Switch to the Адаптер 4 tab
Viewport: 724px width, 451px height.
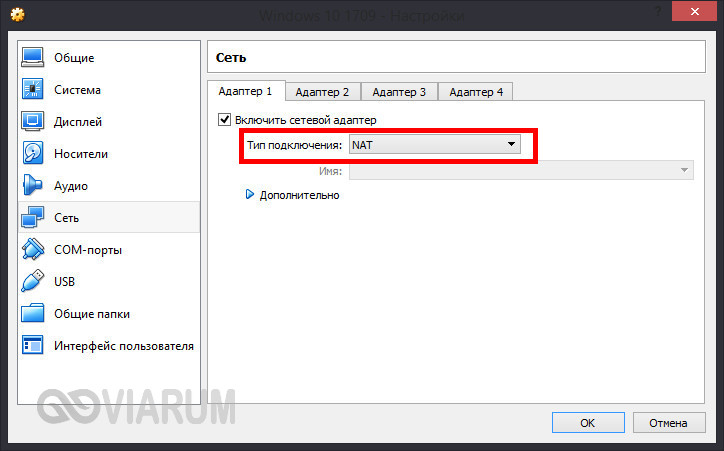pos(476,92)
